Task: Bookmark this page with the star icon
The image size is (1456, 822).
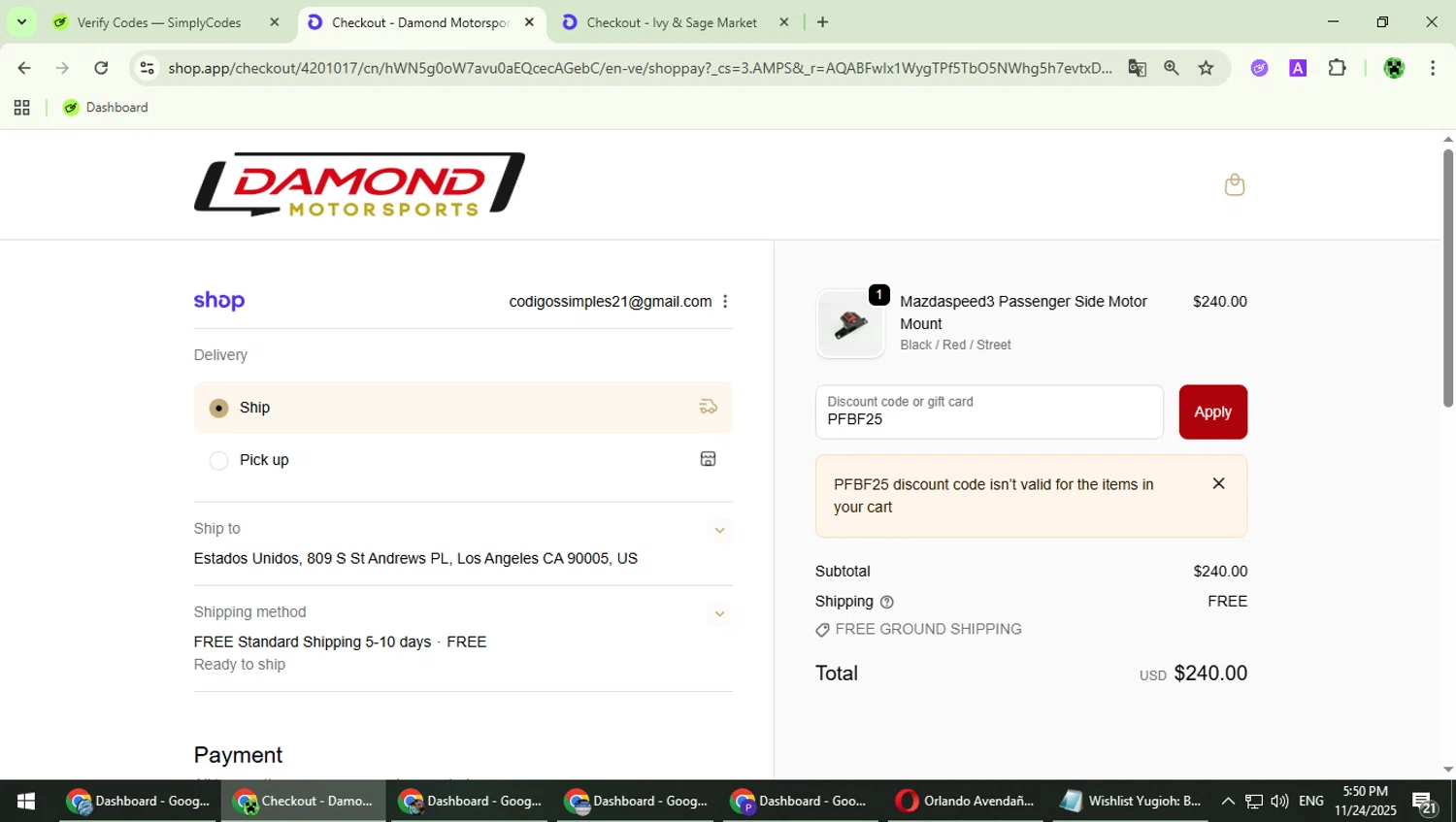Action: pyautogui.click(x=1206, y=68)
